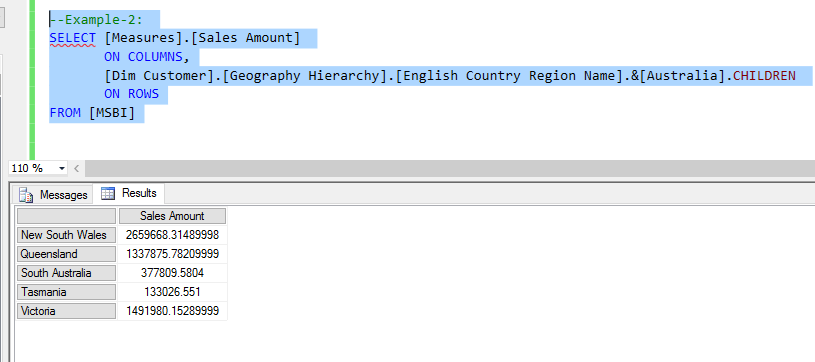815x362 pixels.
Task: Click the horizontal scrollbar left arrow
Action: click(x=76, y=169)
